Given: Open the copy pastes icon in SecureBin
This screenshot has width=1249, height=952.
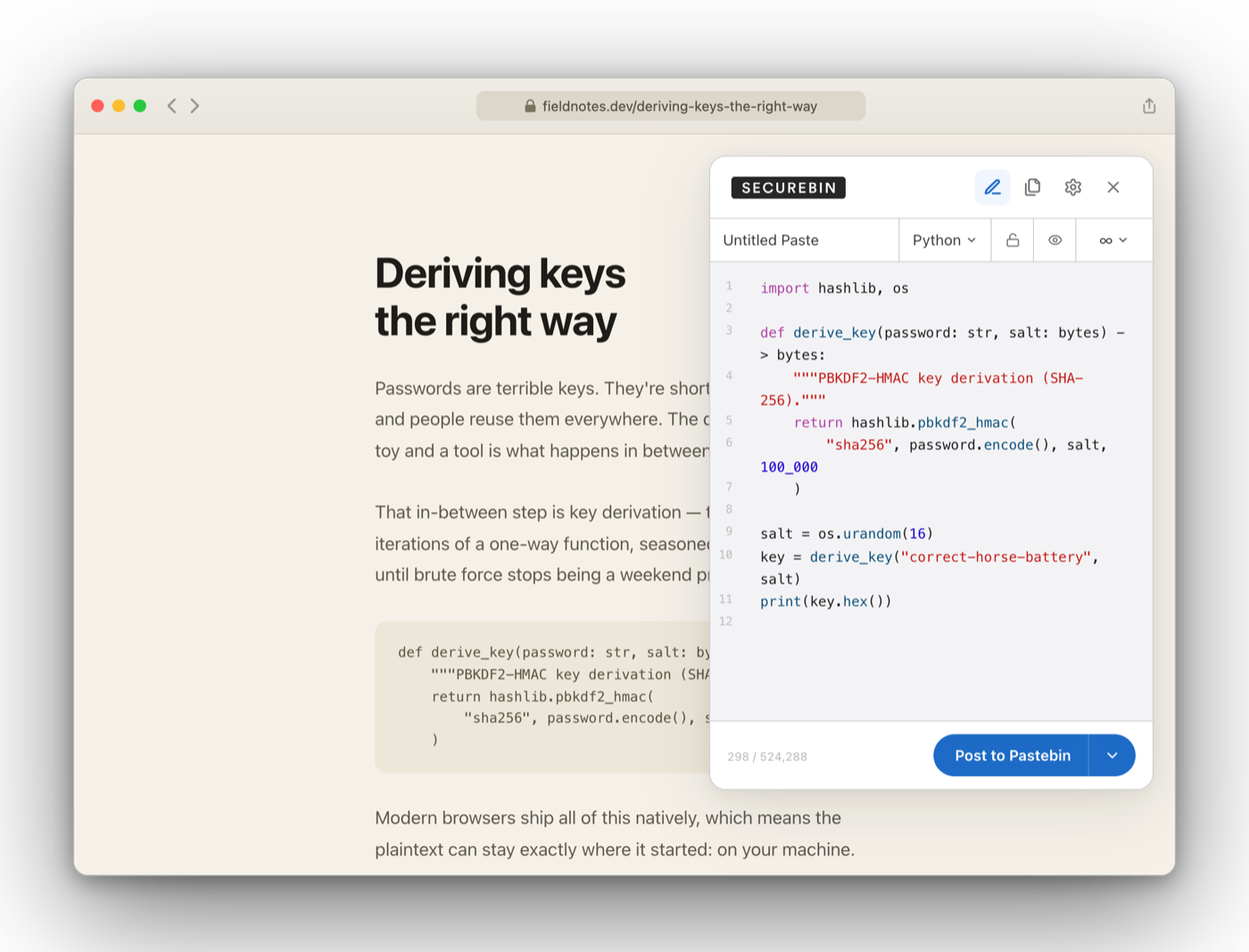Looking at the screenshot, I should 1033,187.
